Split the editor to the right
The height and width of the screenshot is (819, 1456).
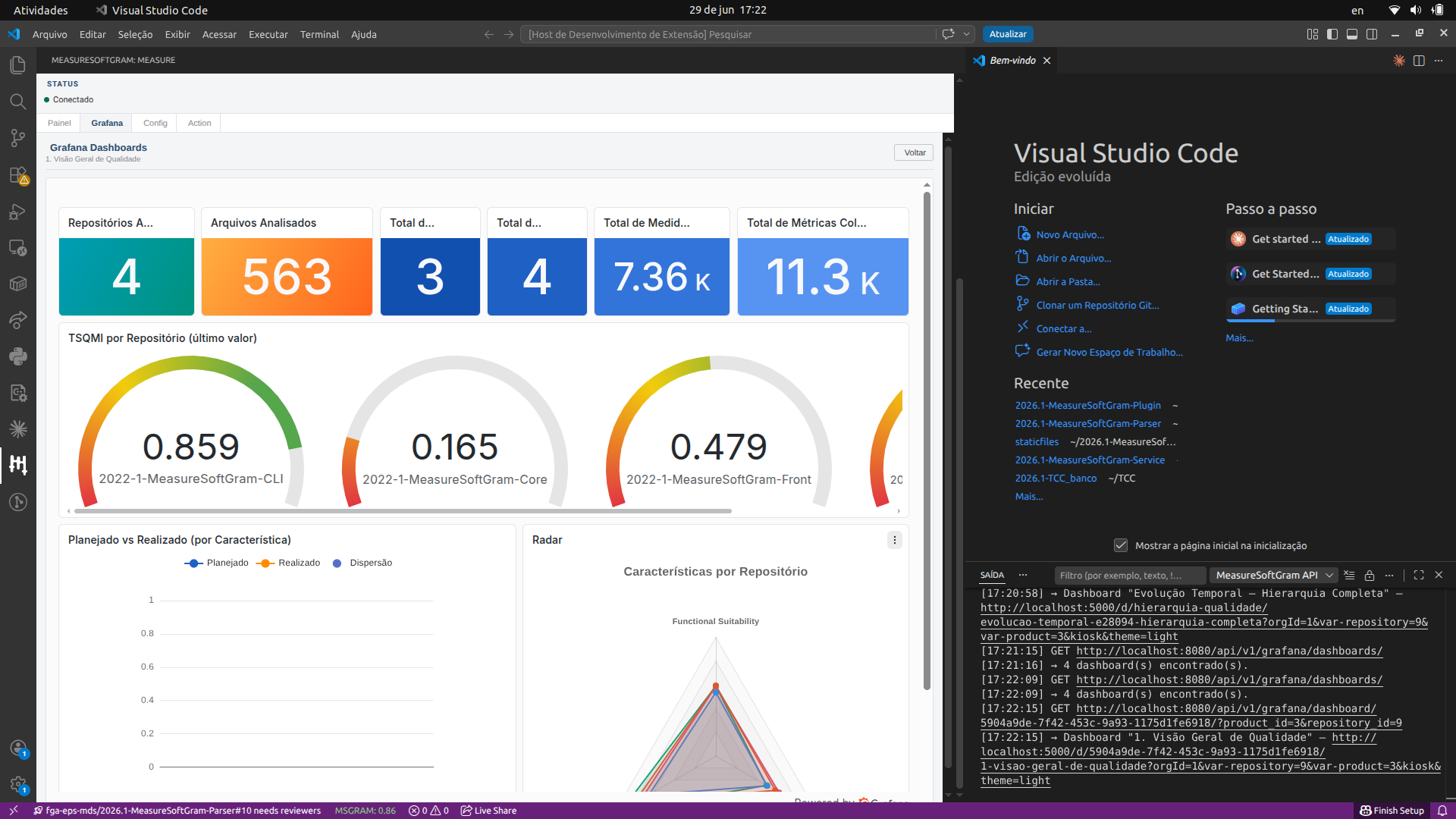1419,61
